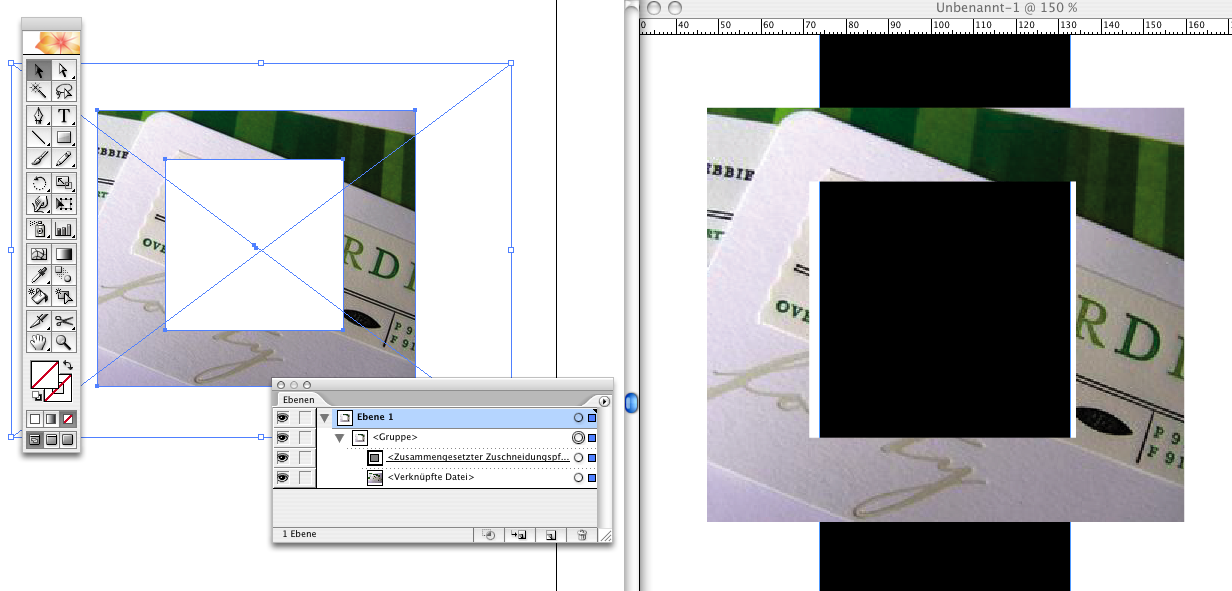This screenshot has height=591, width=1232.
Task: Select the Scissors tool
Action: (x=64, y=320)
